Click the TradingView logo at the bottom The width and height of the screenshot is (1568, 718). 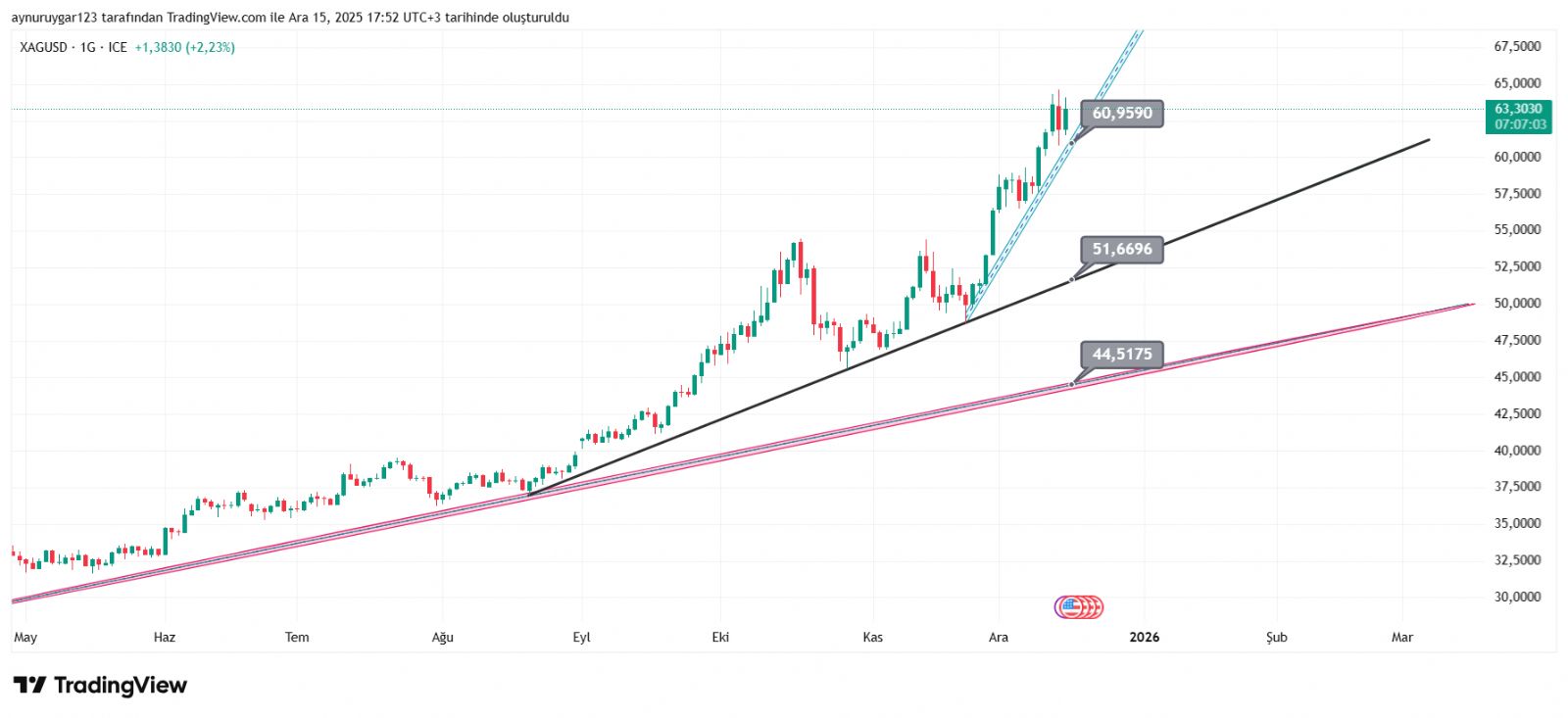100,685
